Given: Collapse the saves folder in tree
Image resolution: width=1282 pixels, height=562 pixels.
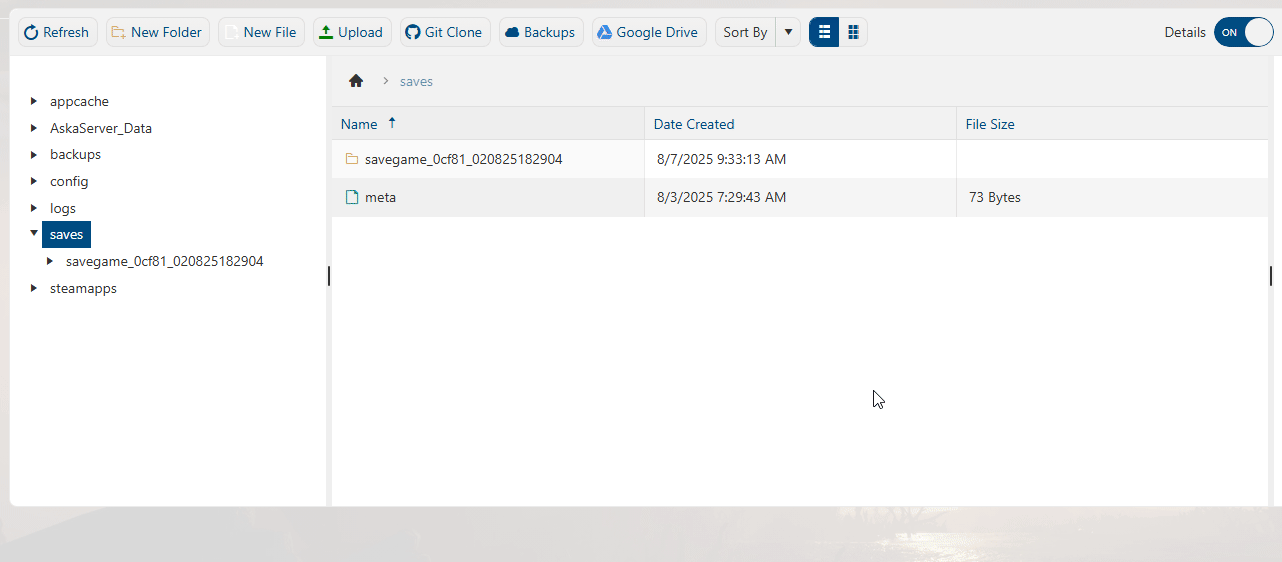Looking at the screenshot, I should (34, 234).
